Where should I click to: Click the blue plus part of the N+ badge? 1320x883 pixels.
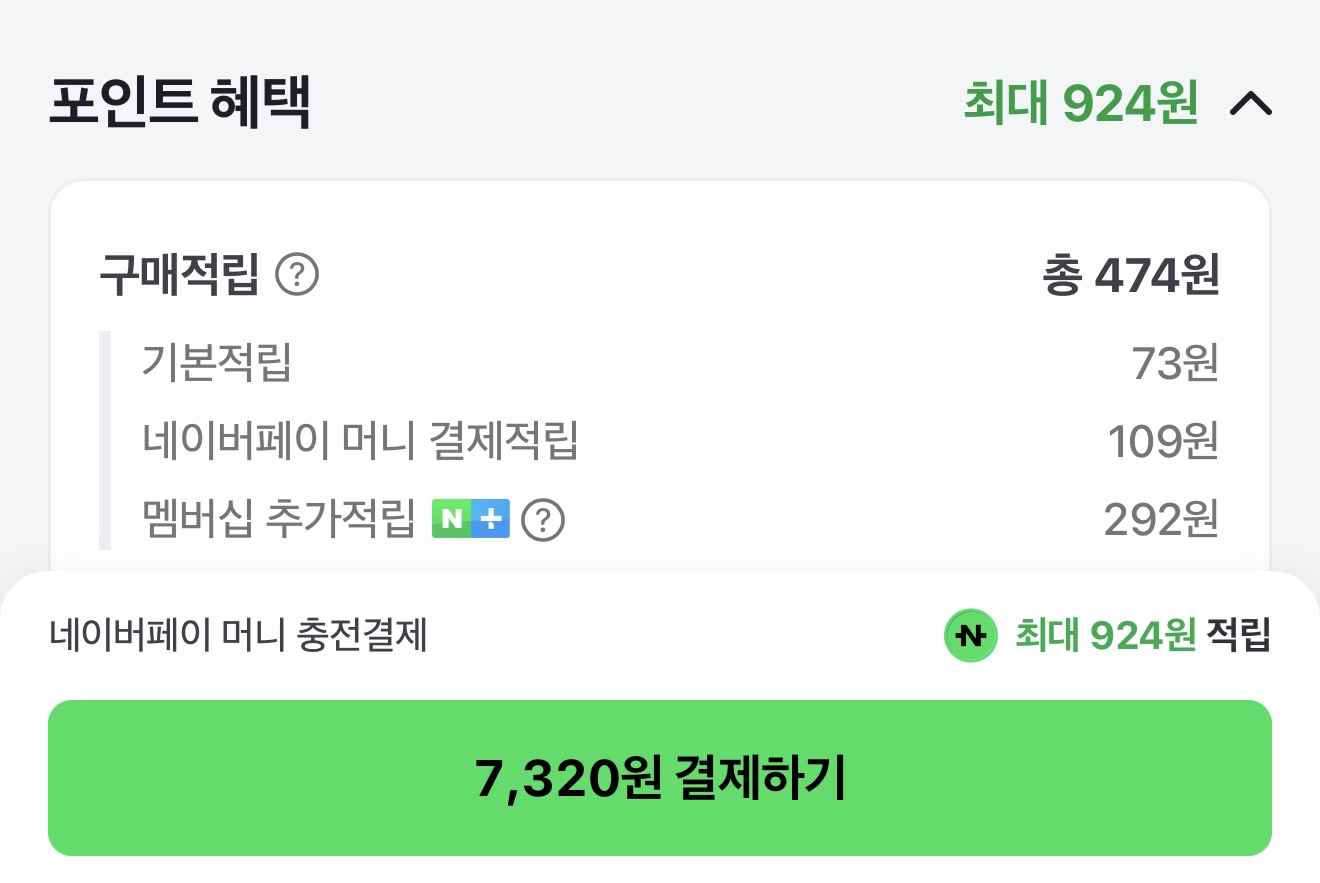pos(492,518)
